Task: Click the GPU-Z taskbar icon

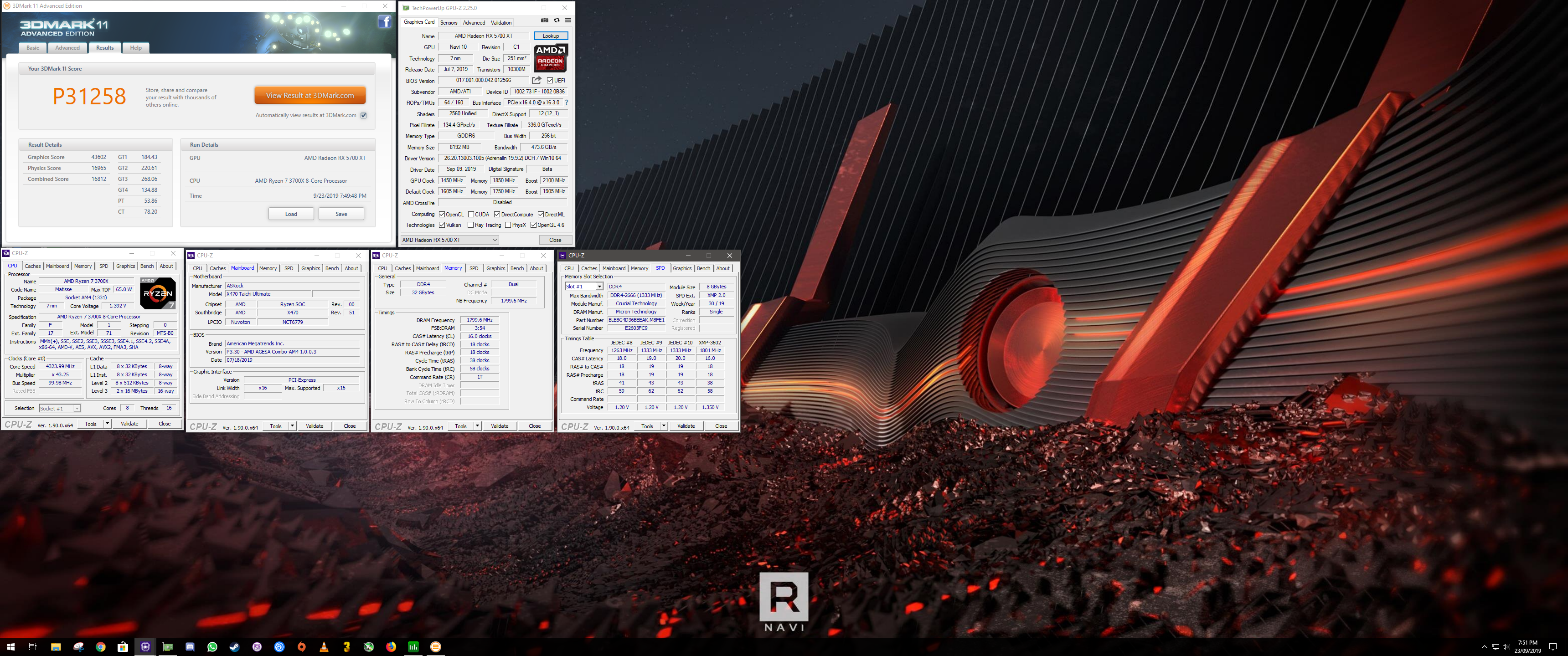Action: [x=167, y=647]
